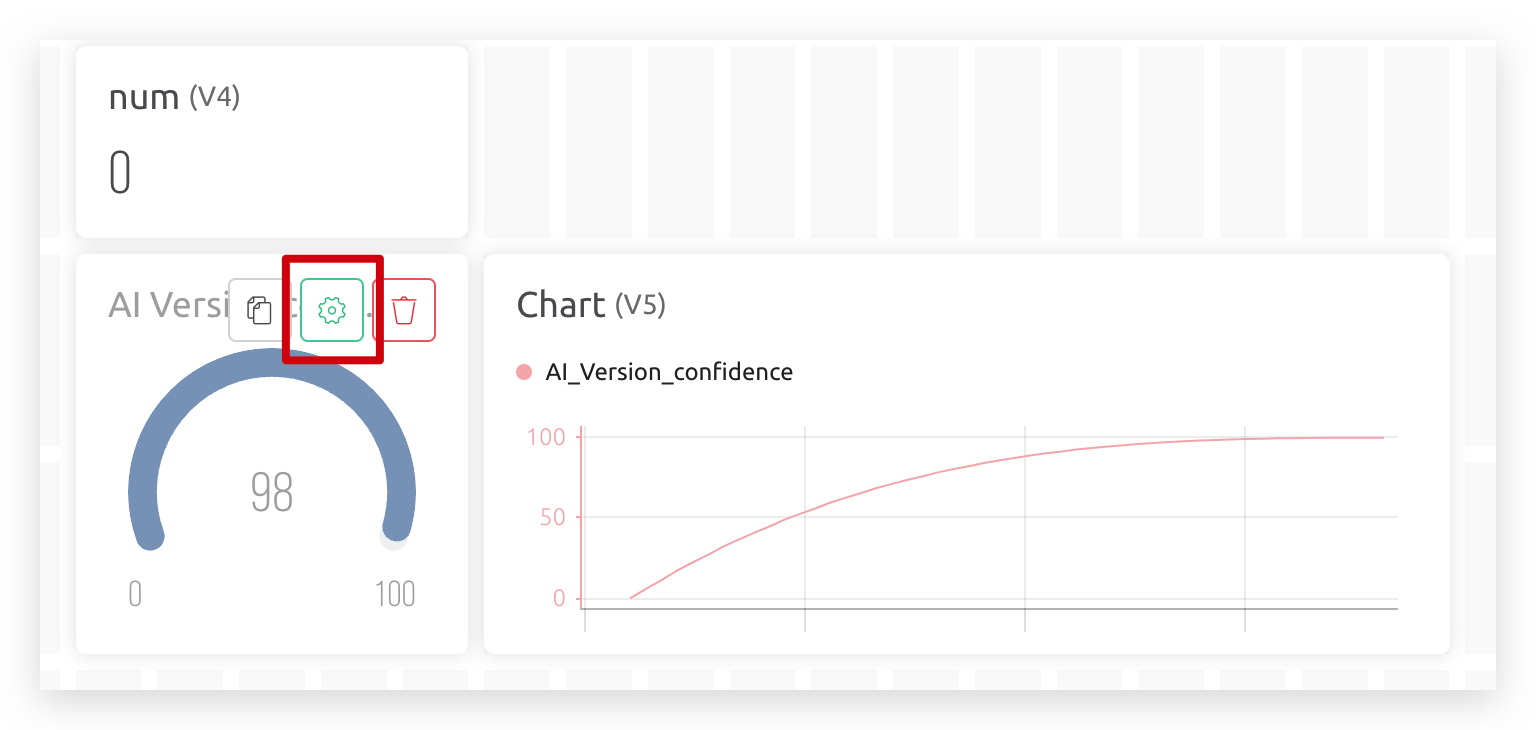This screenshot has height=730, width=1536.
Task: Delete the gauge widget using trash icon
Action: coord(404,310)
